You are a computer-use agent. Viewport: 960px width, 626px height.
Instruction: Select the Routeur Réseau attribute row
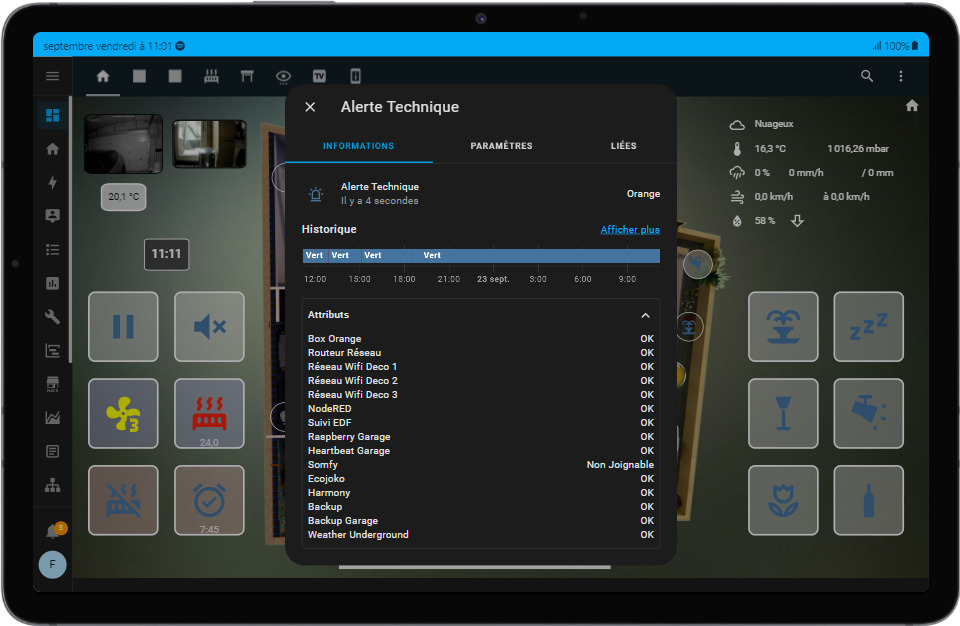[x=481, y=353]
